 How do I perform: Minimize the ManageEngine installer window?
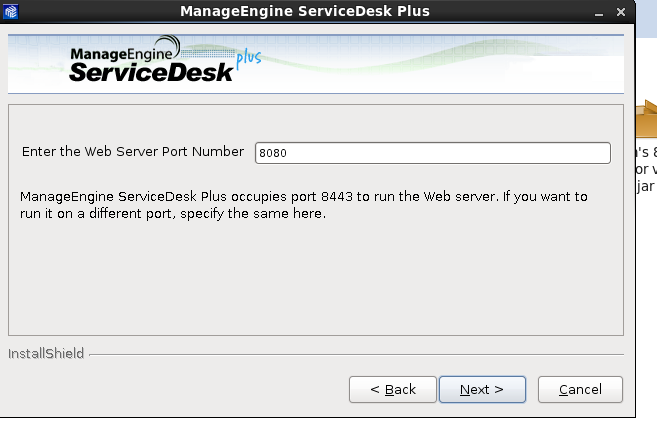599,13
